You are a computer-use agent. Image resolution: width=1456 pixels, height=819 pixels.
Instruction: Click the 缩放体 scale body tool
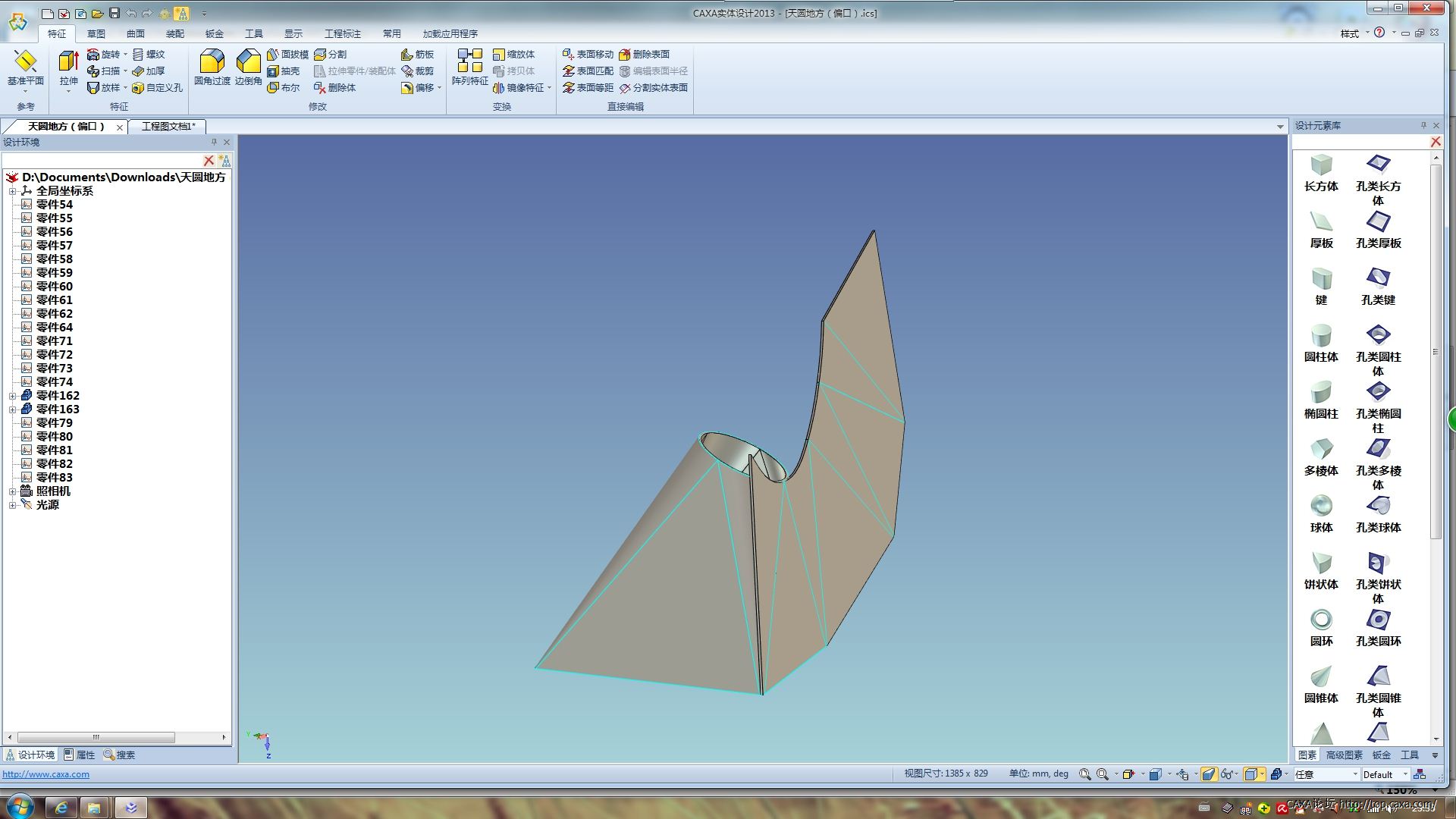pos(514,55)
